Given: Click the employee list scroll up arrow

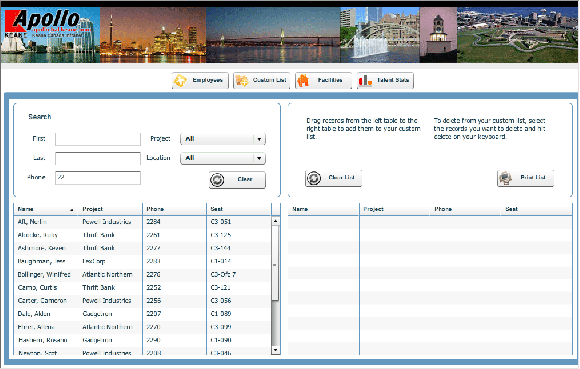Looking at the screenshot, I should [276, 221].
